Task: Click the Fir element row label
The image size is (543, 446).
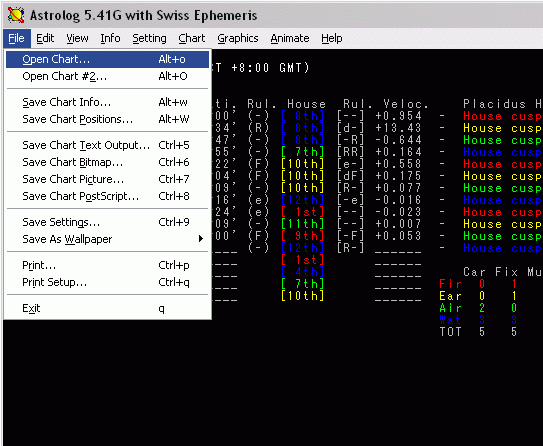Action: pyautogui.click(x=450, y=284)
